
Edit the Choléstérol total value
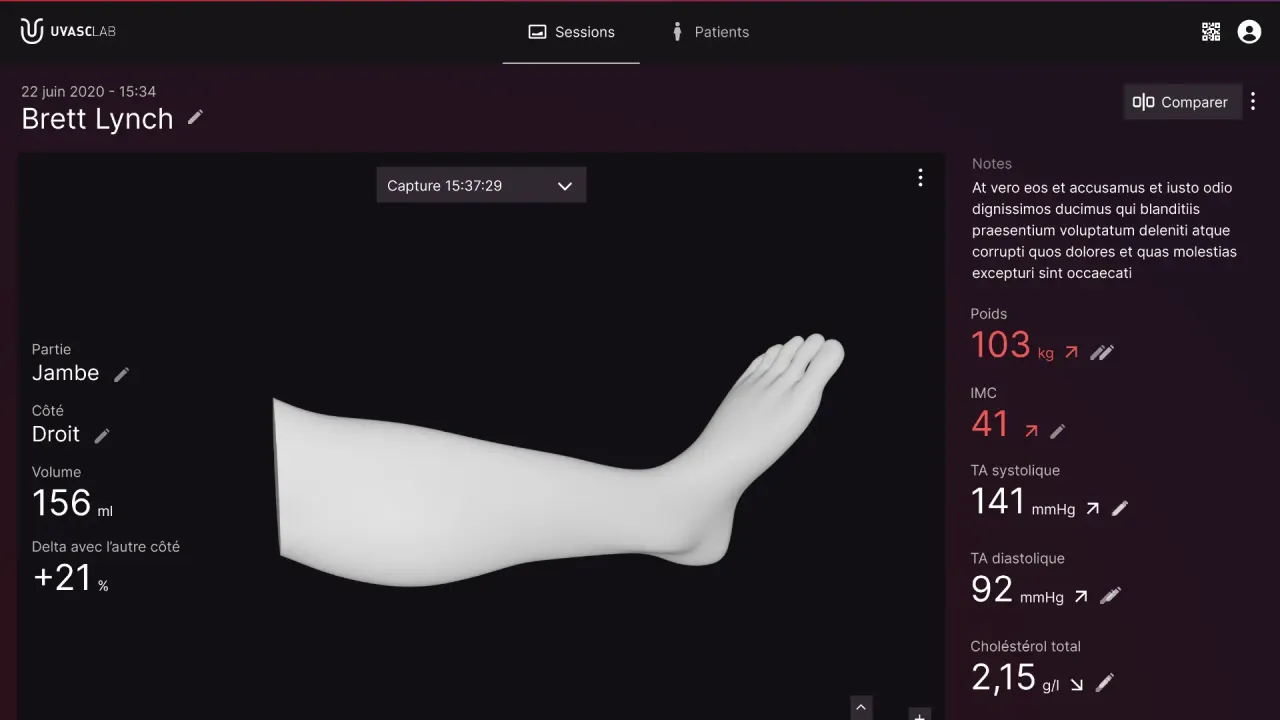(1104, 684)
